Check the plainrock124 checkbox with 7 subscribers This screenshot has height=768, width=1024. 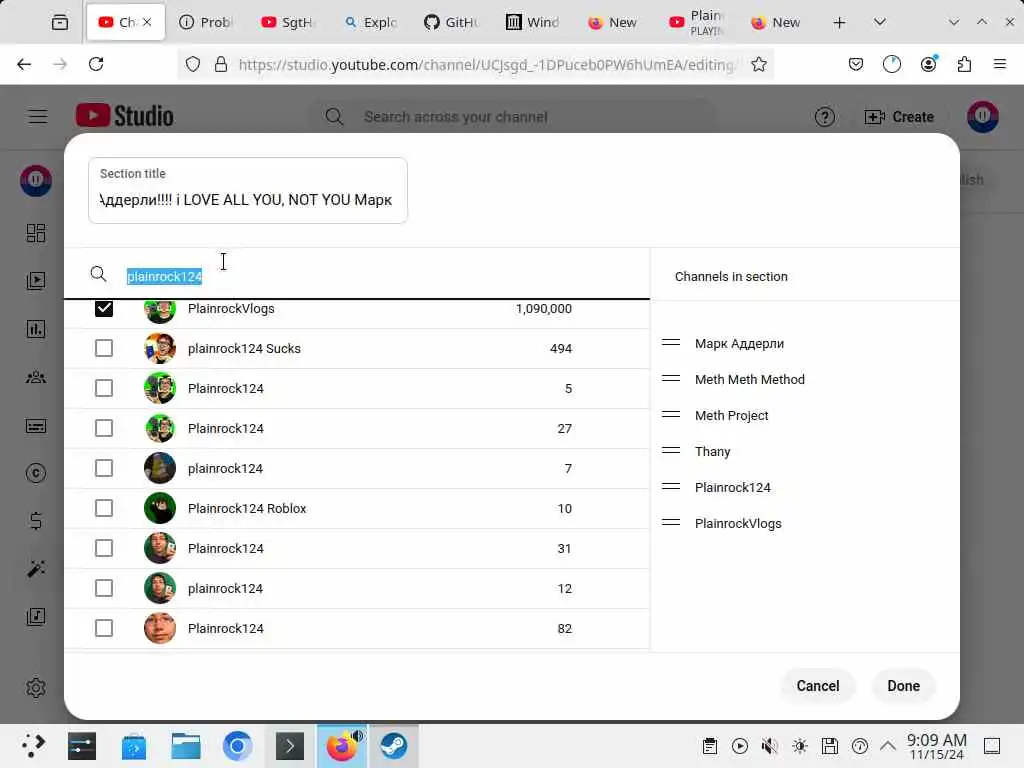click(104, 468)
